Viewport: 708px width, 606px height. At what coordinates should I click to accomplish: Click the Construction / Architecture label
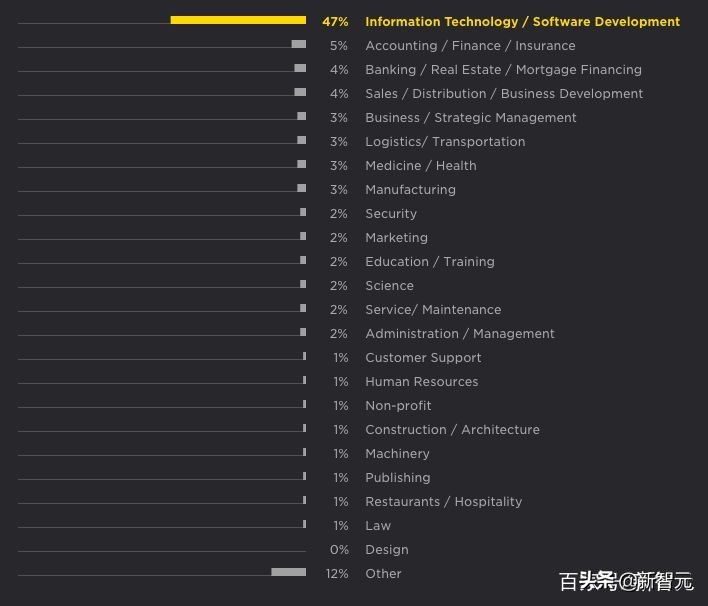tap(452, 430)
